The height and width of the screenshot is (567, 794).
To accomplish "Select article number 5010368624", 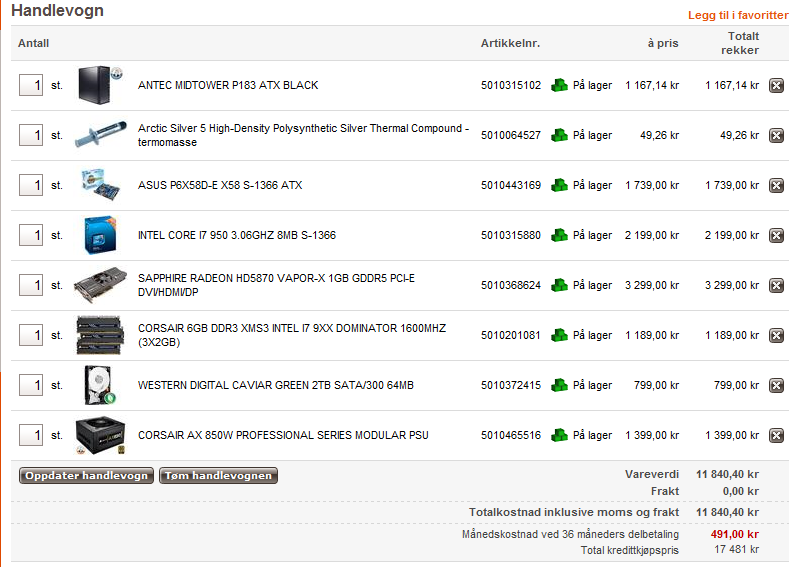I will 511,286.
